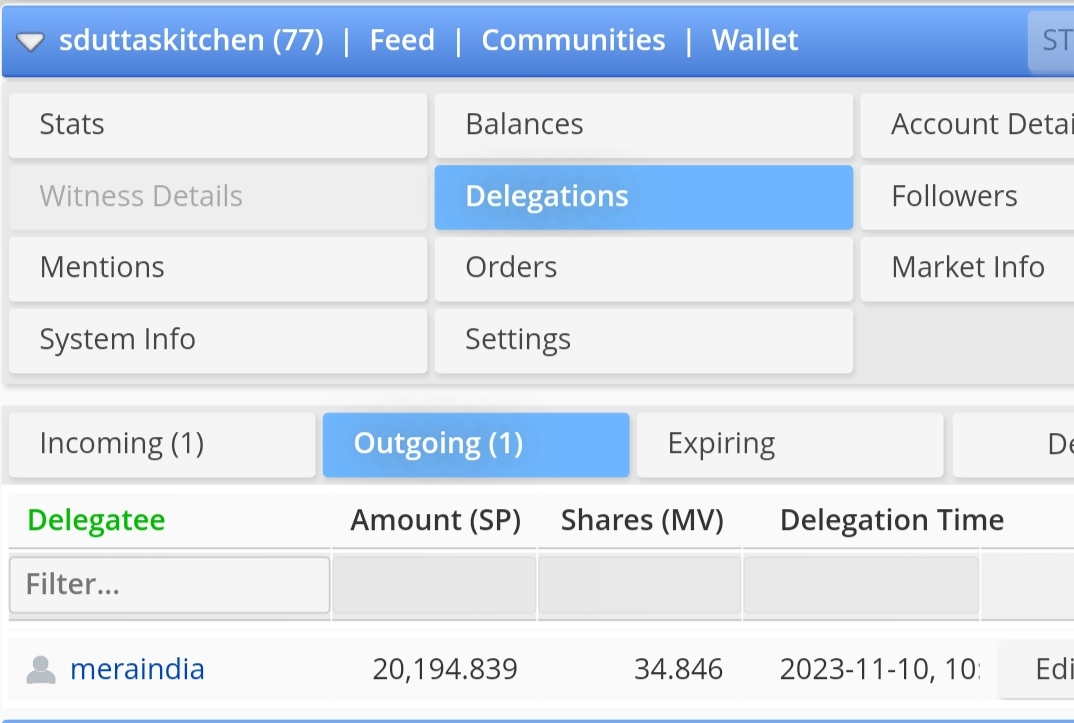This screenshot has height=723, width=1074.
Task: Switch to the Balances tab
Action: coord(644,125)
